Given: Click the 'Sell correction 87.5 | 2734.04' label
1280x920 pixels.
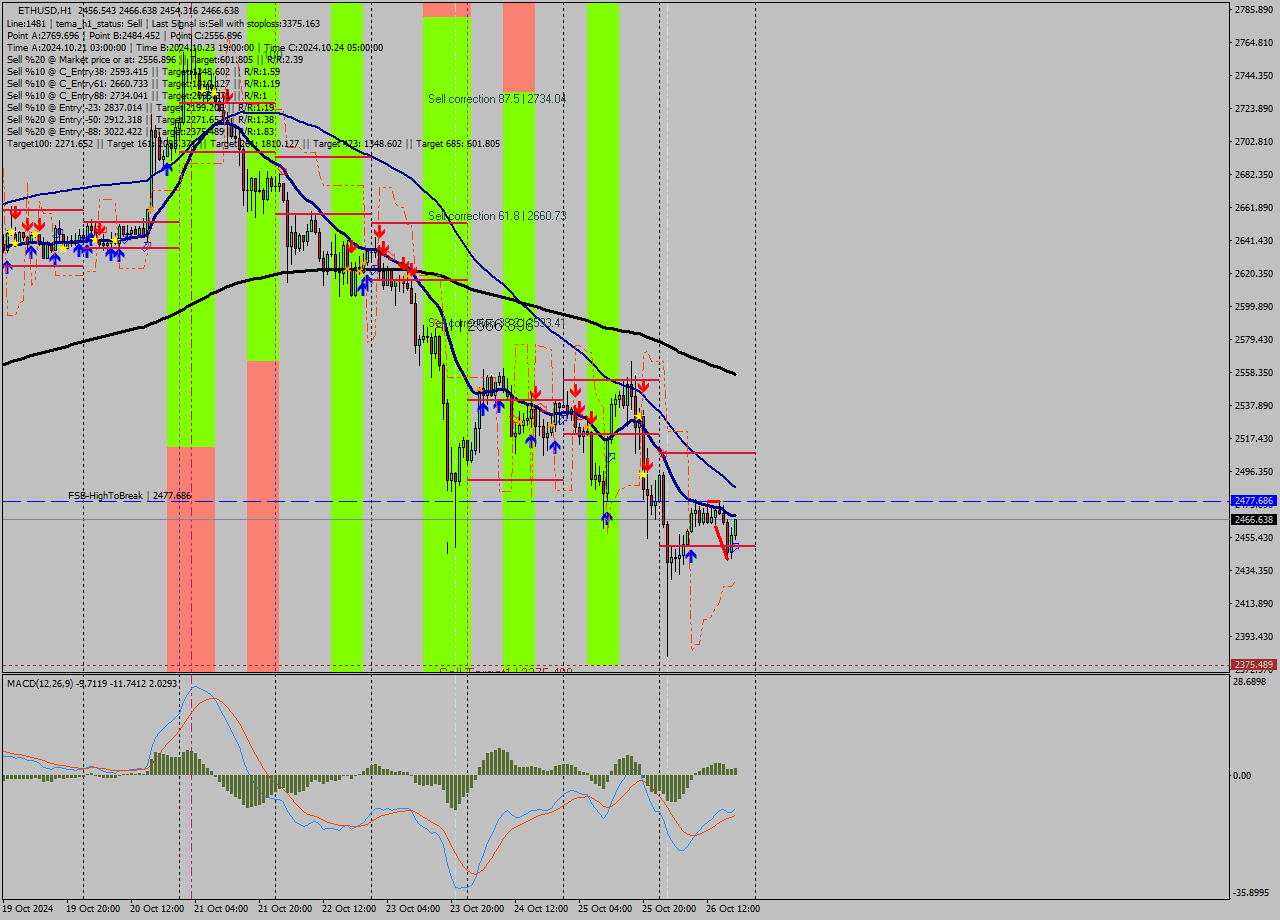Looking at the screenshot, I should tap(497, 99).
